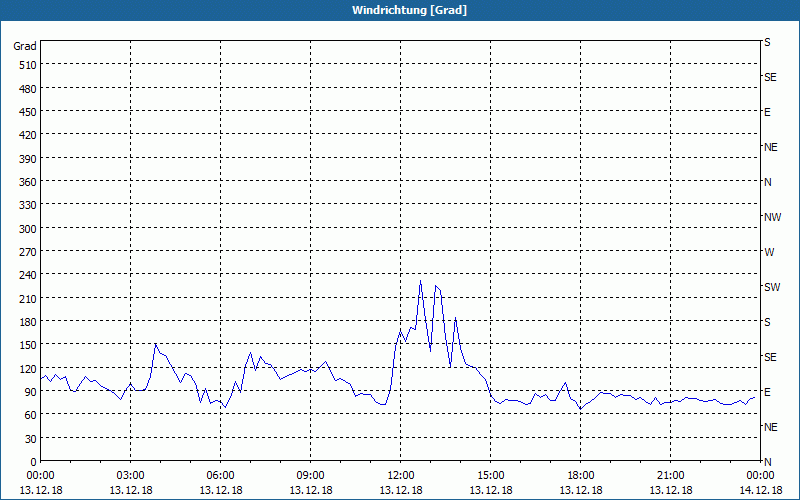This screenshot has height=500, width=800.
Task: Click the 450 y-axis label
Action: [x=28, y=112]
